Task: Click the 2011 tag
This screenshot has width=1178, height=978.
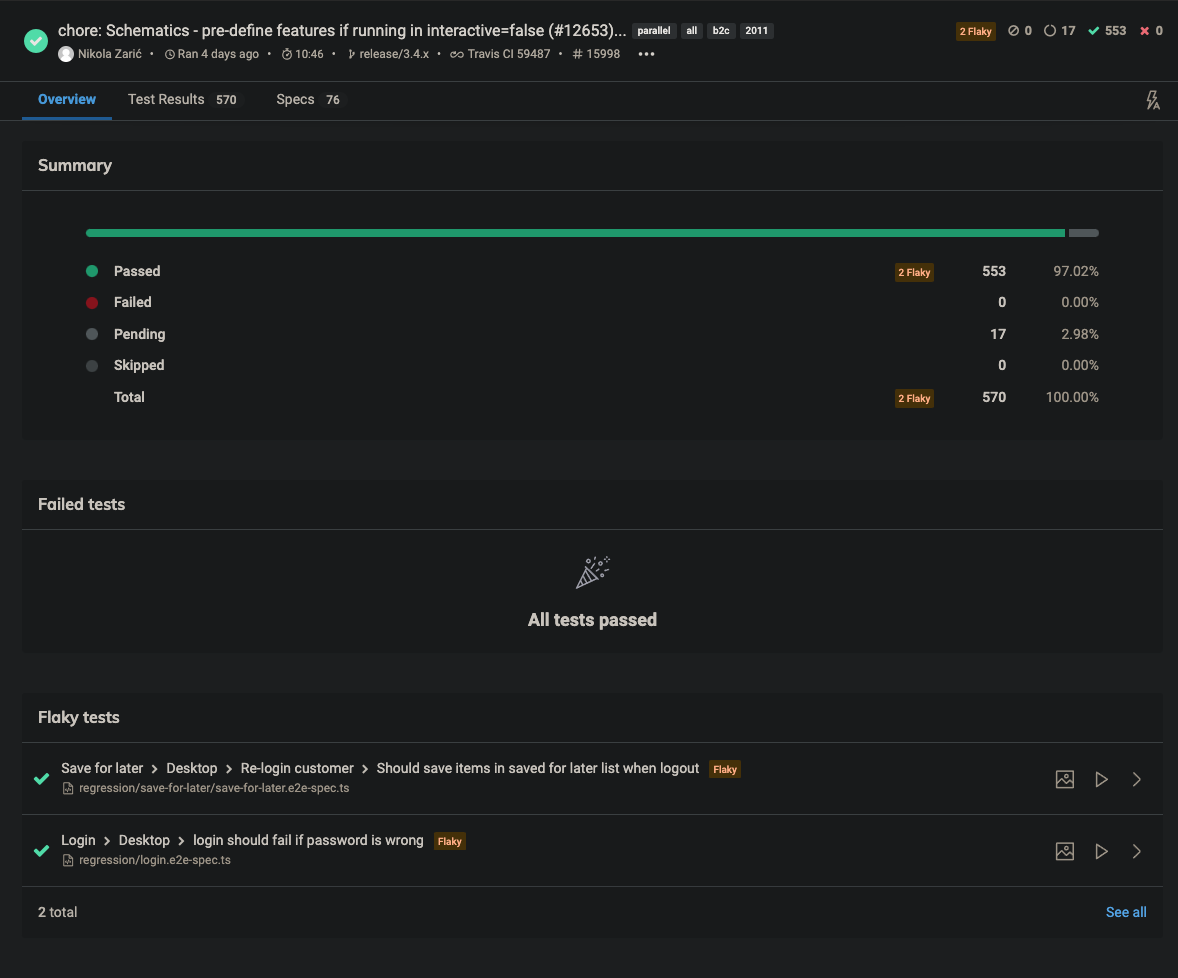Action: [757, 31]
